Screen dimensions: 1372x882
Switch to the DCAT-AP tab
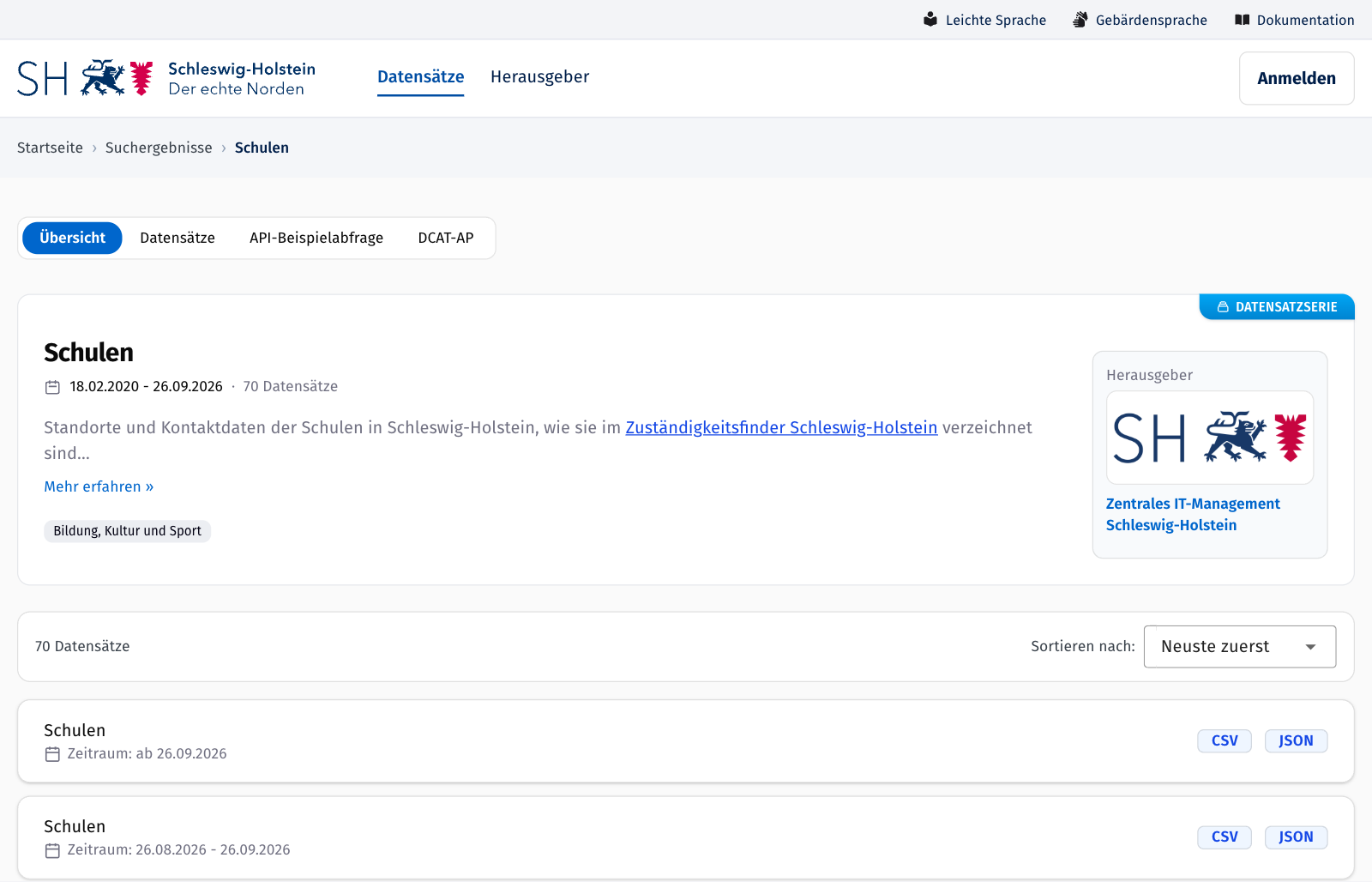(x=446, y=238)
